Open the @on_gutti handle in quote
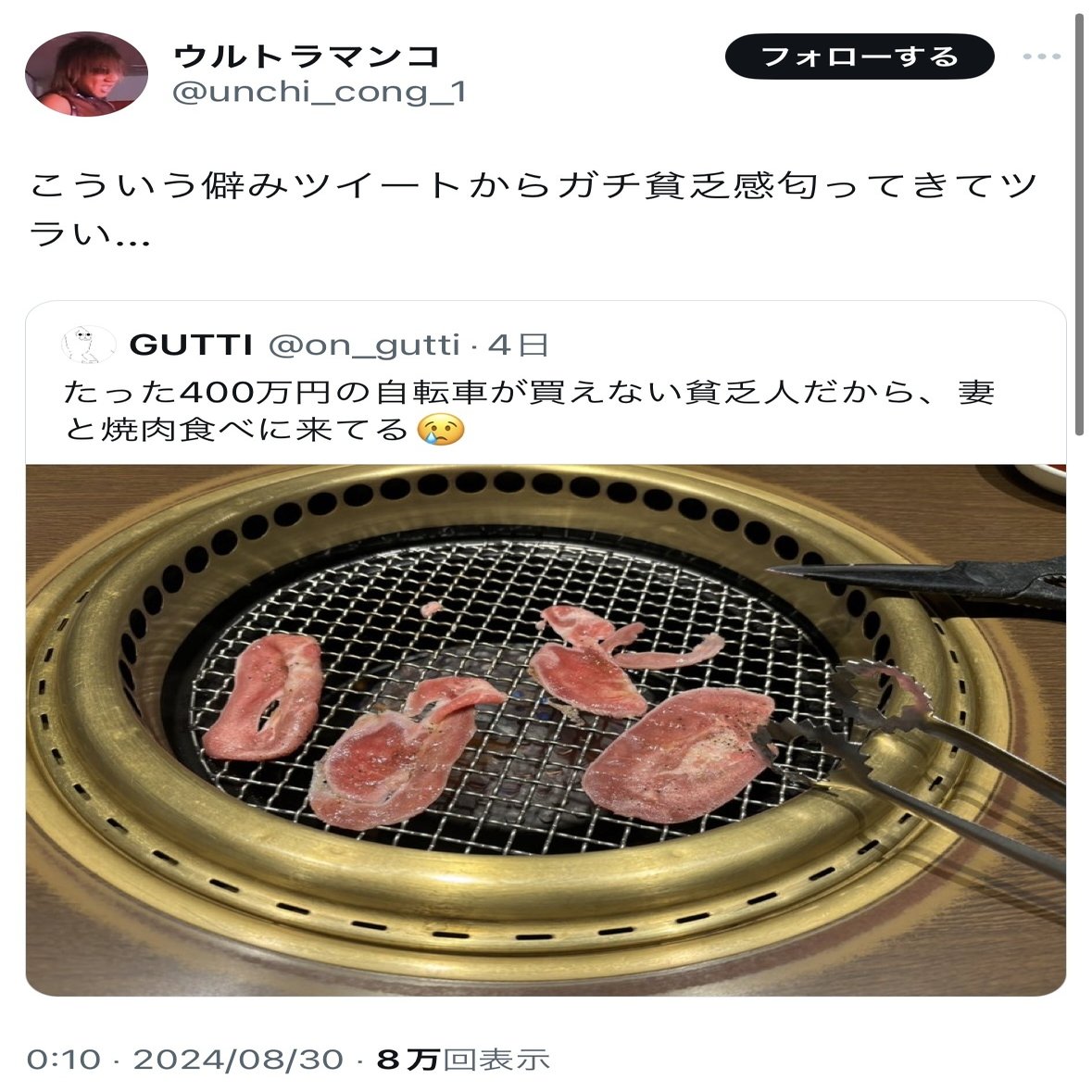 pyautogui.click(x=364, y=345)
